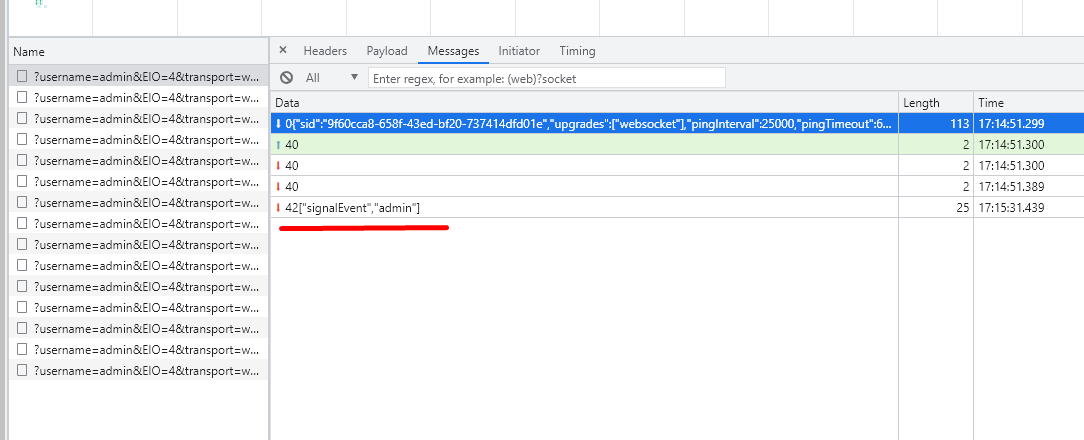The width and height of the screenshot is (1084, 440).
Task: View the Initiator tab
Action: point(519,51)
